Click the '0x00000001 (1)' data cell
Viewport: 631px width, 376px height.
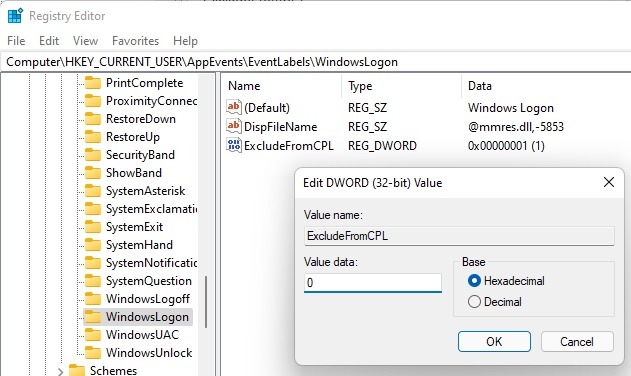point(506,146)
